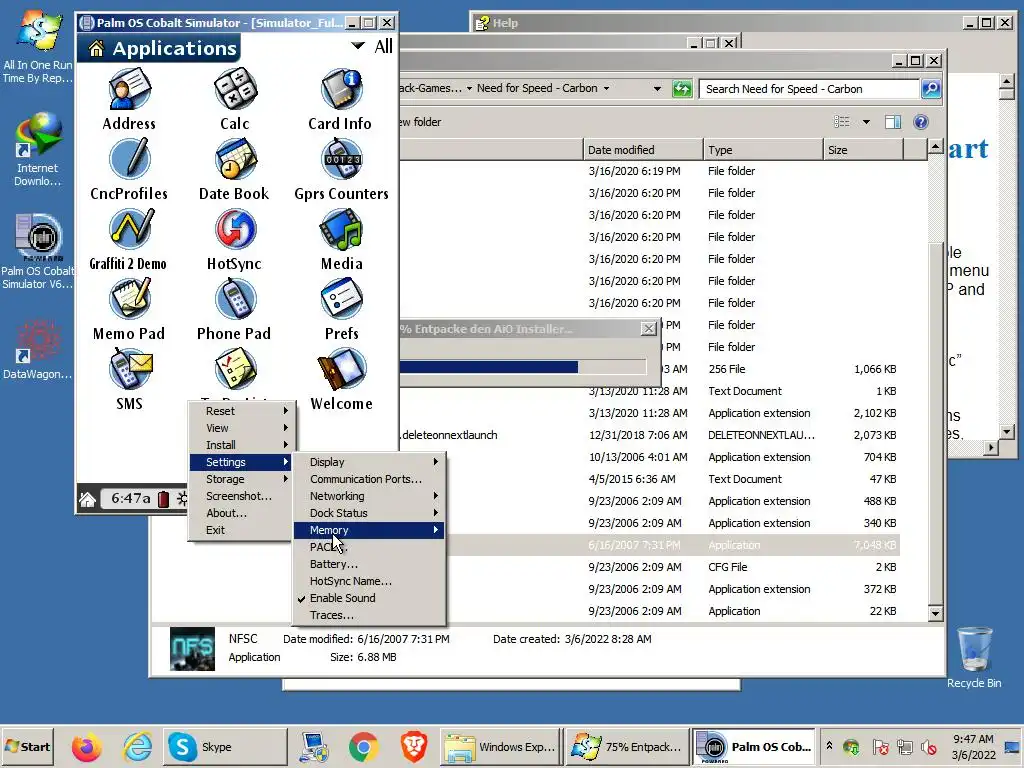Click the Explorer help question mark icon
The image size is (1024, 768).
[x=921, y=122]
